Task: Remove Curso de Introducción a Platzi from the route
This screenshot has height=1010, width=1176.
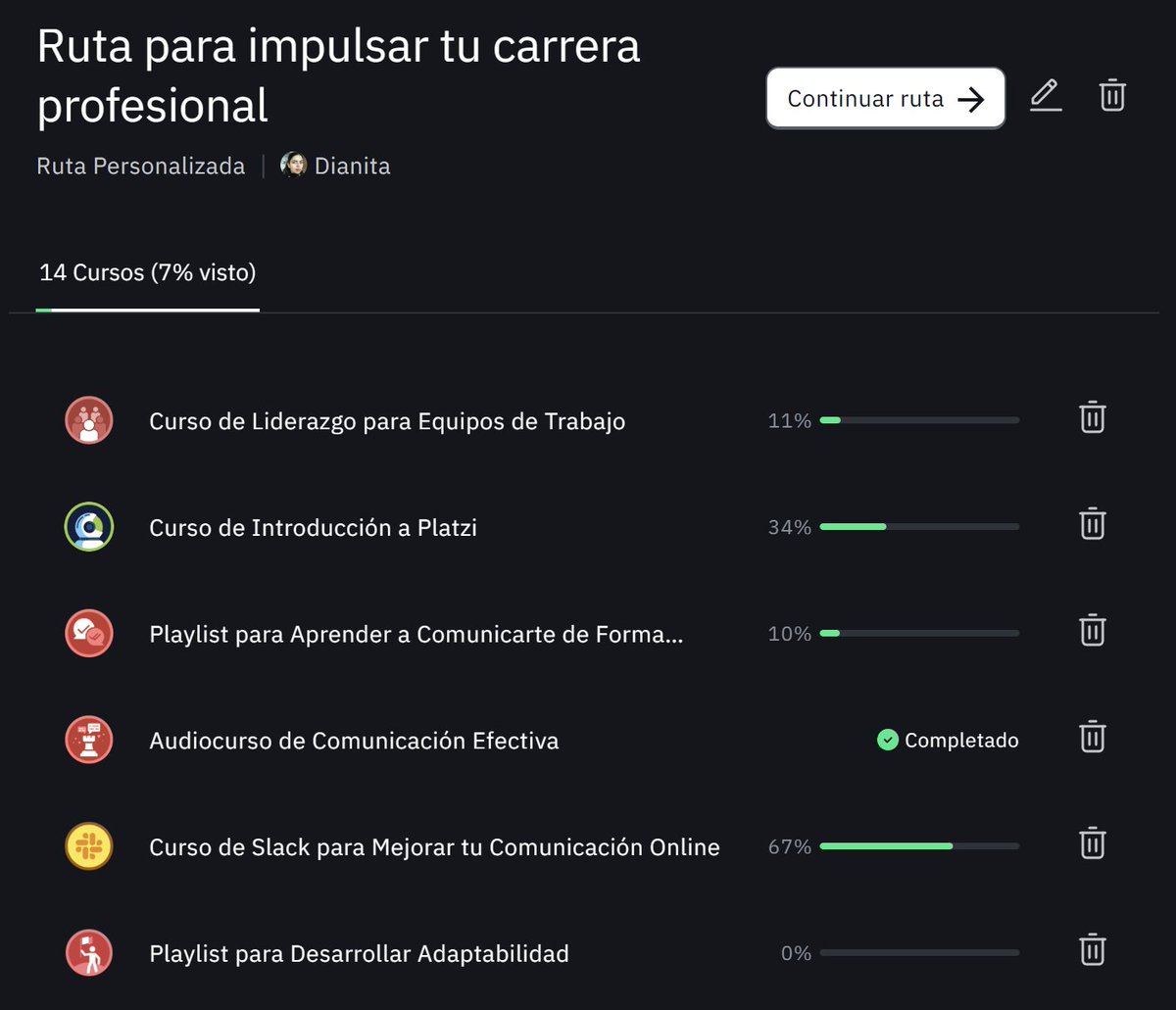Action: tap(1092, 524)
